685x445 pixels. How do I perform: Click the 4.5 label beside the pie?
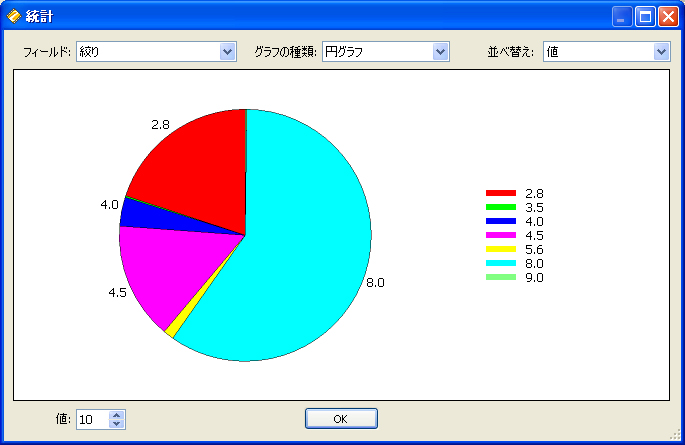tap(118, 293)
